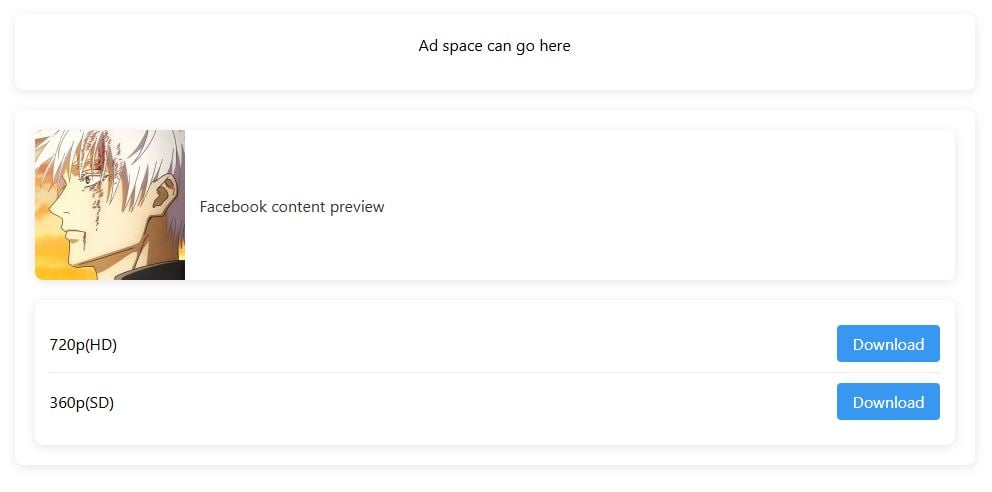The image size is (992, 492).
Task: Click the 360p(SD) quality label
Action: click(x=82, y=403)
